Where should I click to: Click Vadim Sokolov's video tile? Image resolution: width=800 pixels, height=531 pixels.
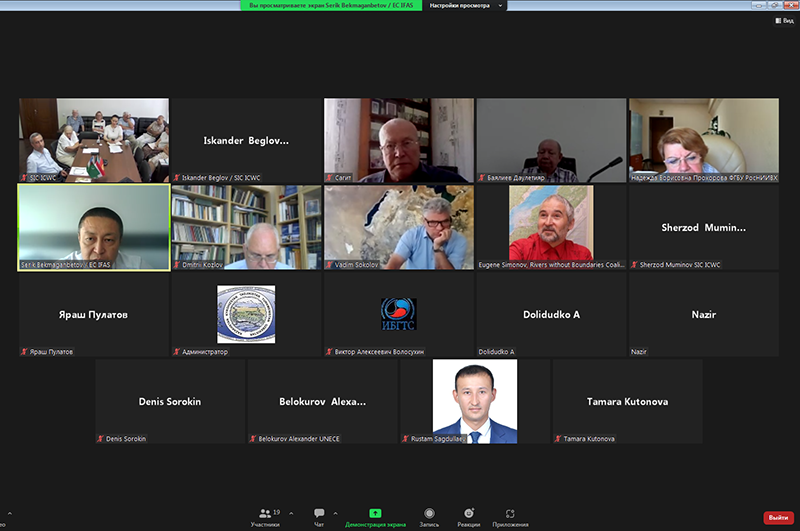(398, 227)
